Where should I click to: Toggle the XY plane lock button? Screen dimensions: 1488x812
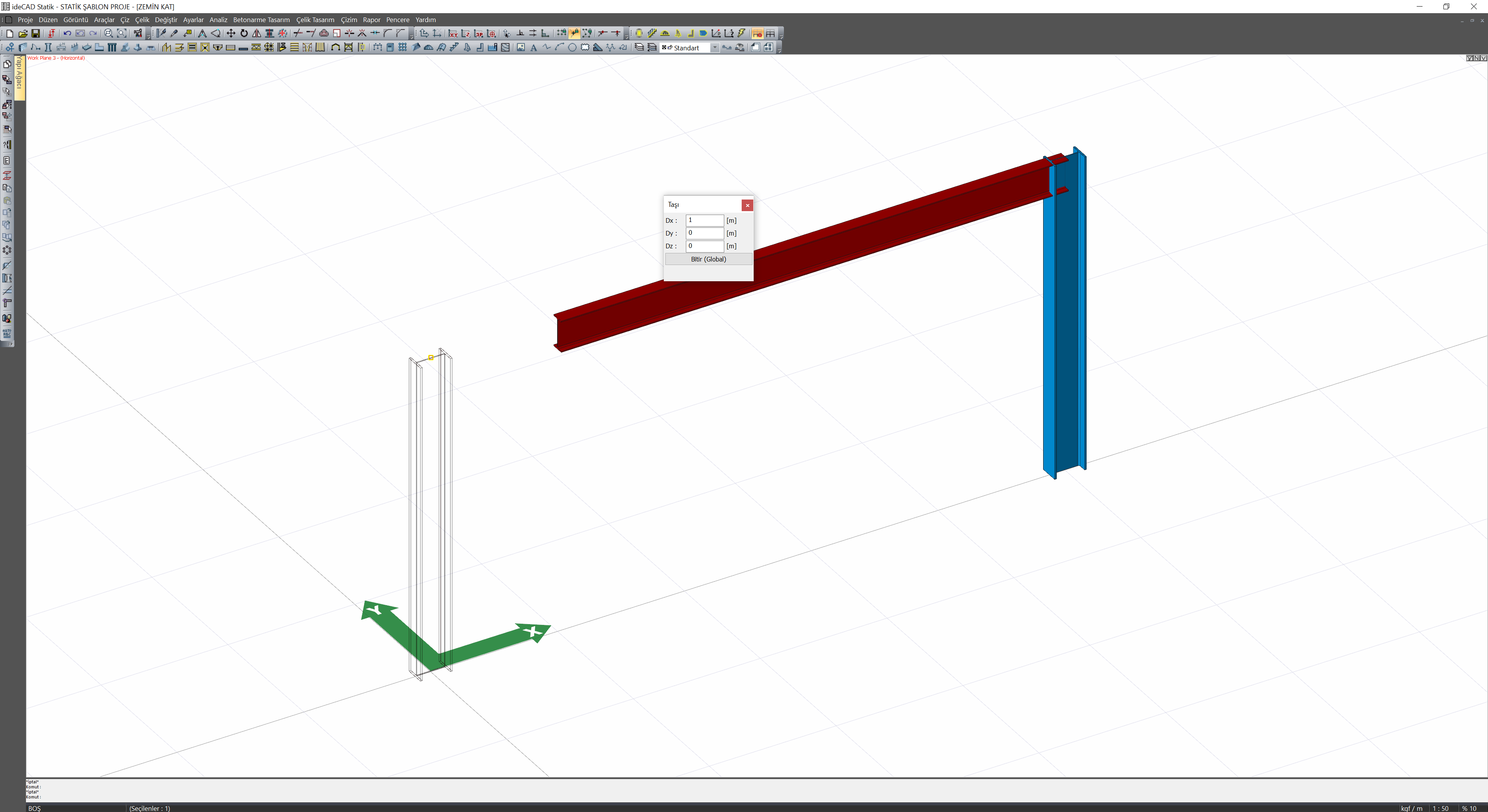(x=453, y=33)
